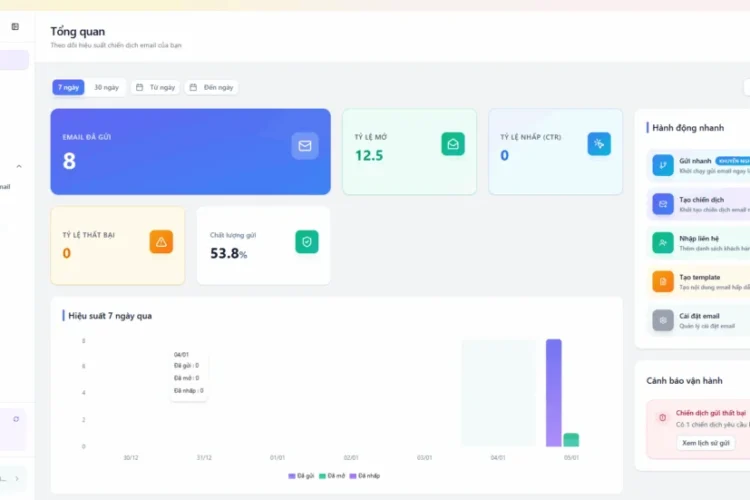Click the purple Đã gửi bar for 05/01
The width and height of the screenshot is (750, 500).
553,393
